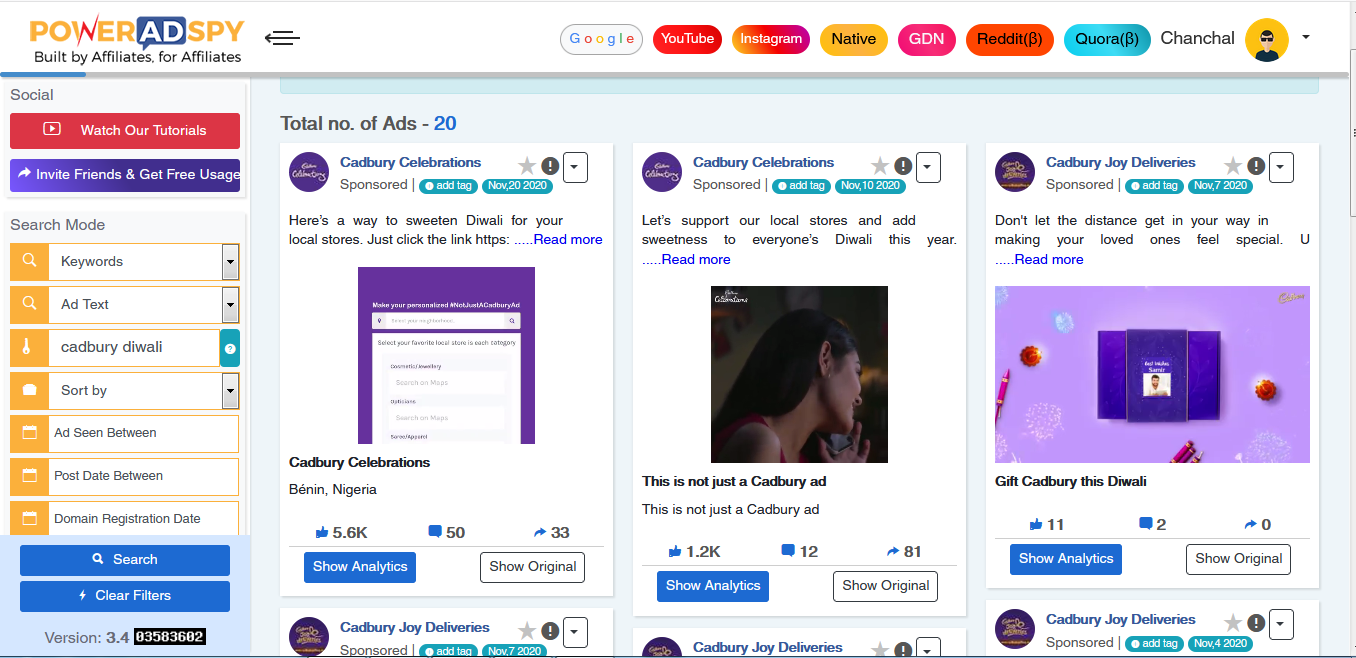
Task: Open the GDN tab
Action: [926, 39]
